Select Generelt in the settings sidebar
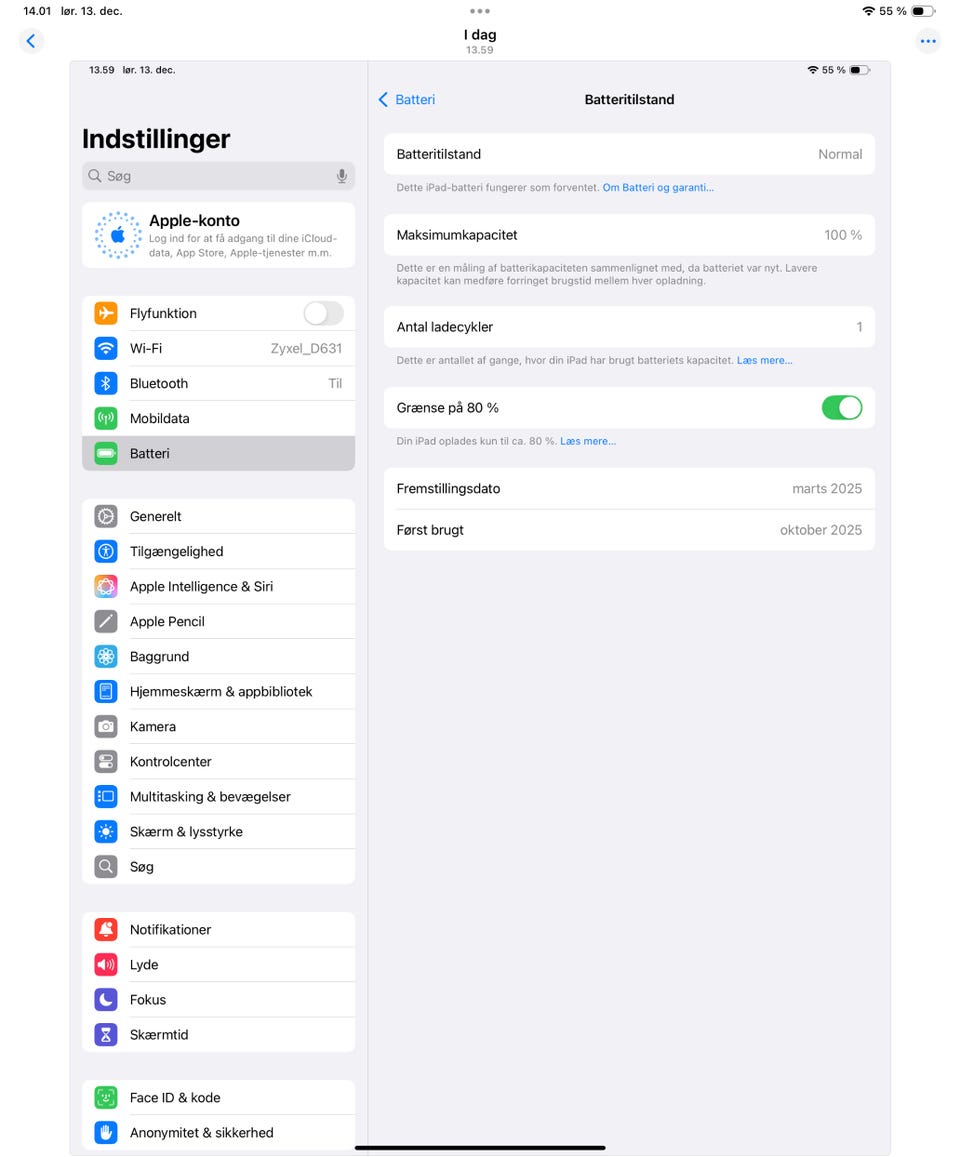 point(218,516)
